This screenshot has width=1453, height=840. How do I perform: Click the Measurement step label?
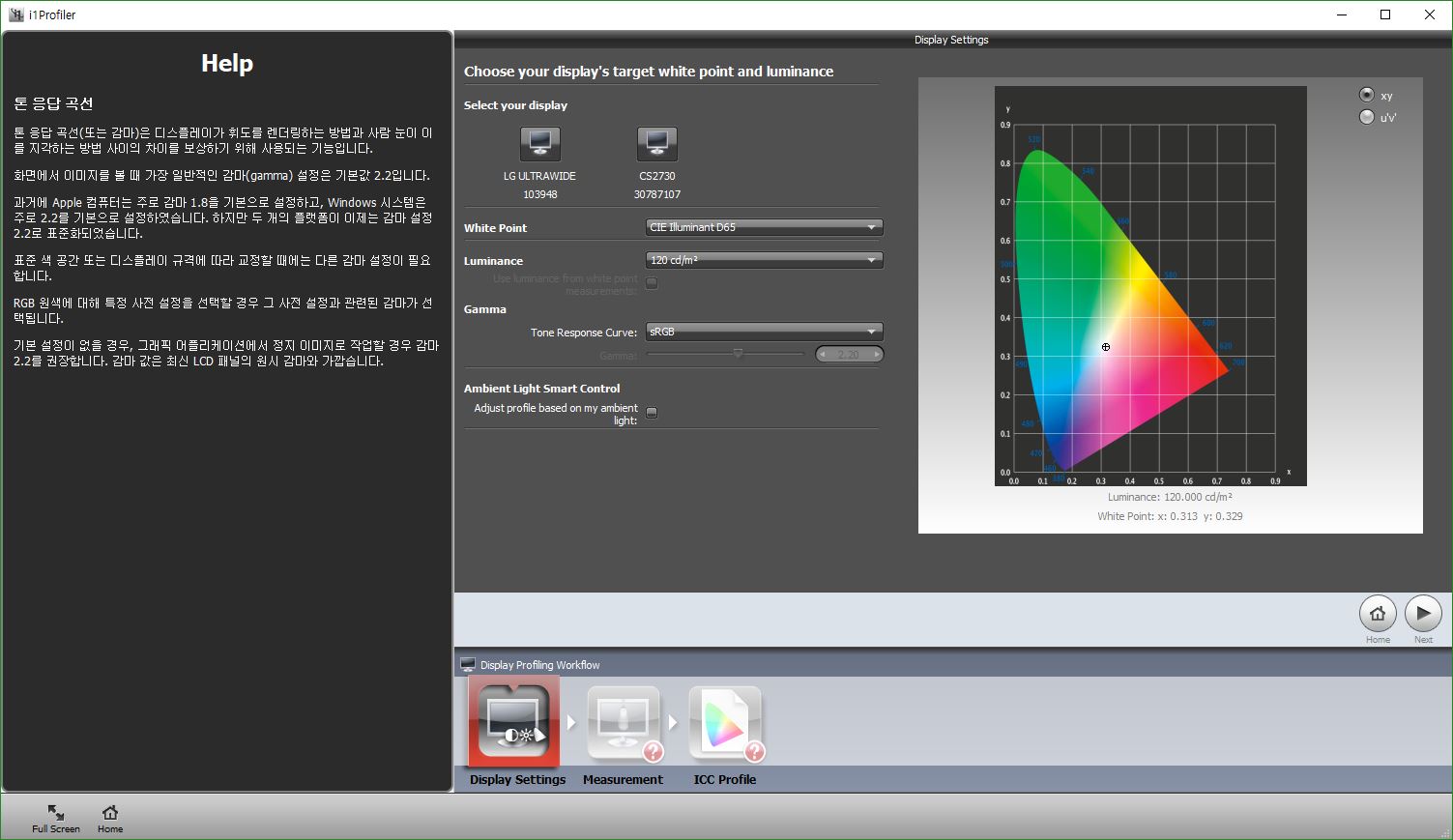click(623, 779)
